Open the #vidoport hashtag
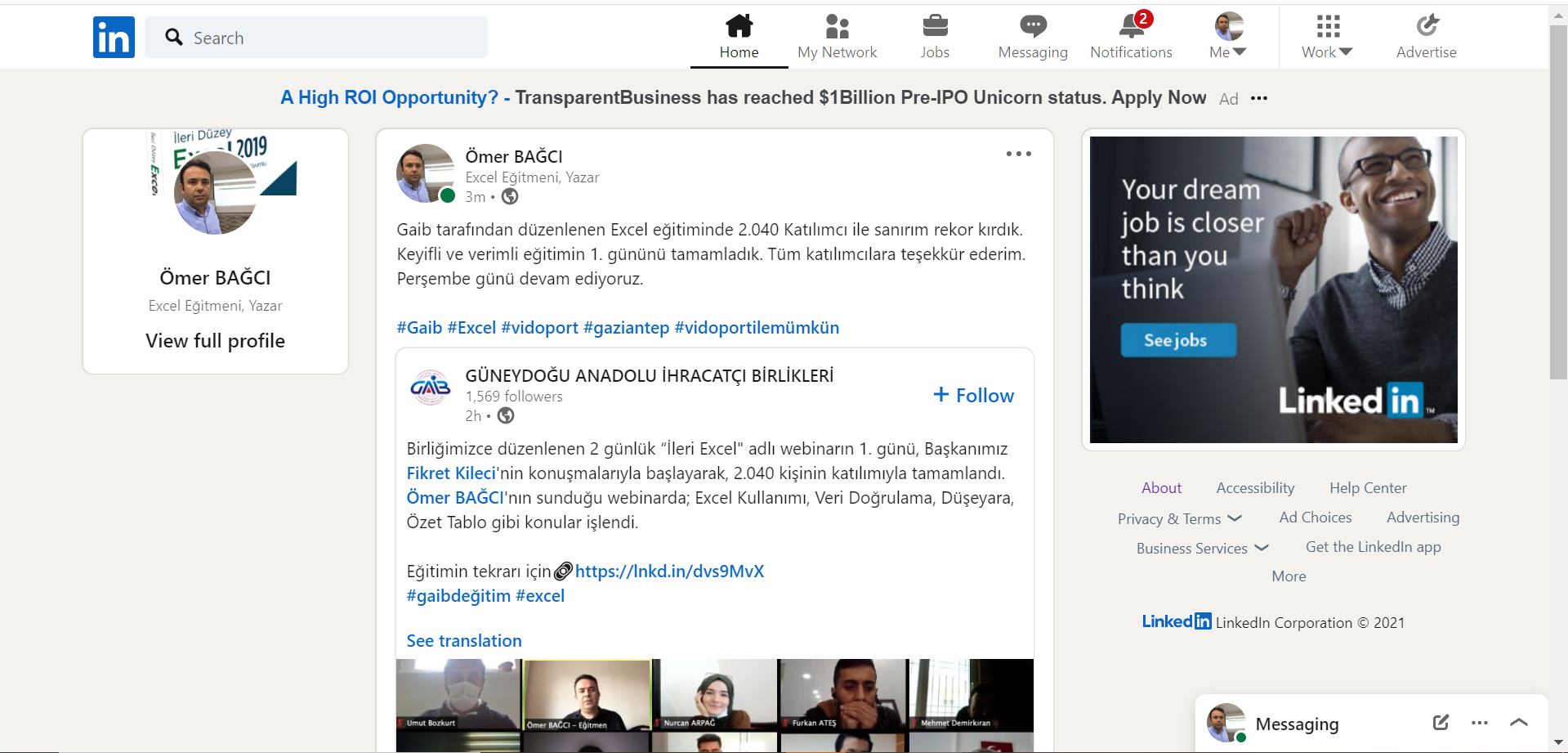Screen dimensions: 1568x753 (539, 328)
